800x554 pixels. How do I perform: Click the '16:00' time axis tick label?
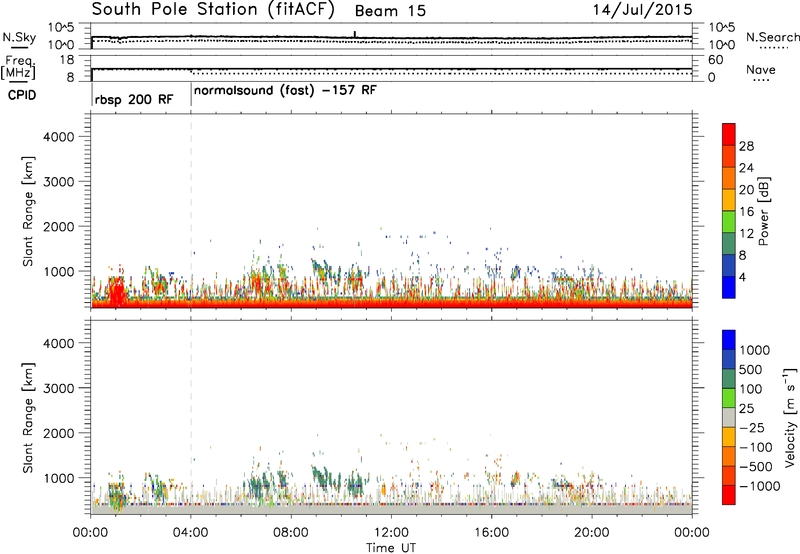[x=491, y=533]
